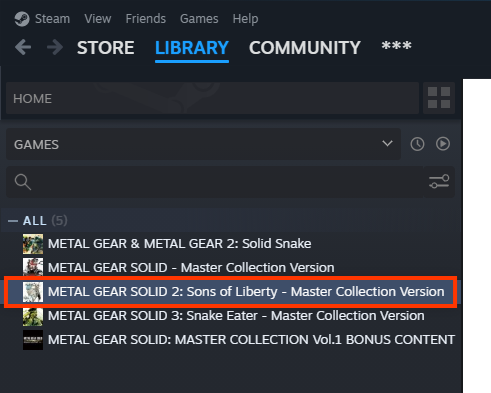Click Solid Snake game thumbnail icon

33,244
